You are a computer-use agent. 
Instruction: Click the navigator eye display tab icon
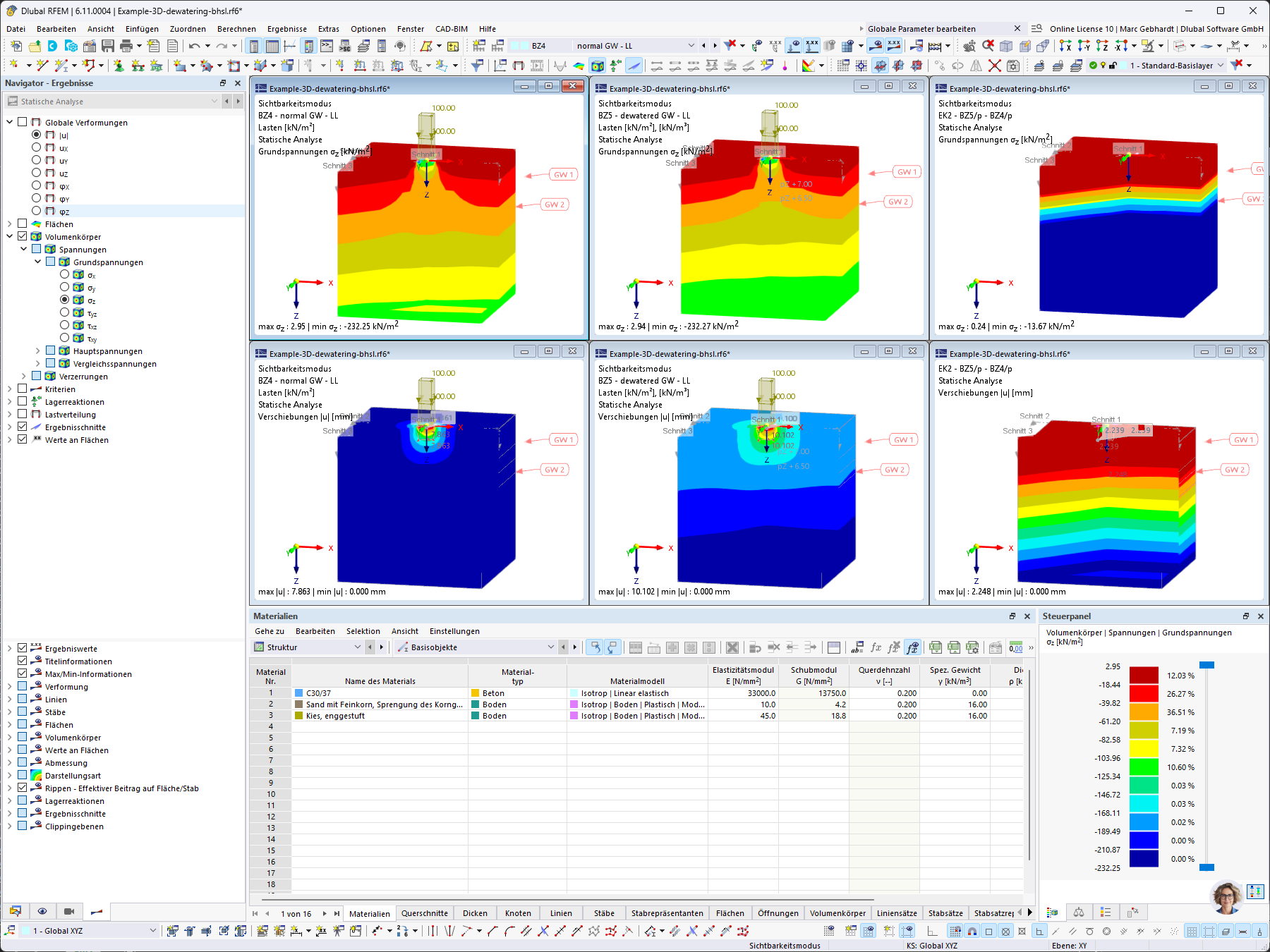click(42, 911)
